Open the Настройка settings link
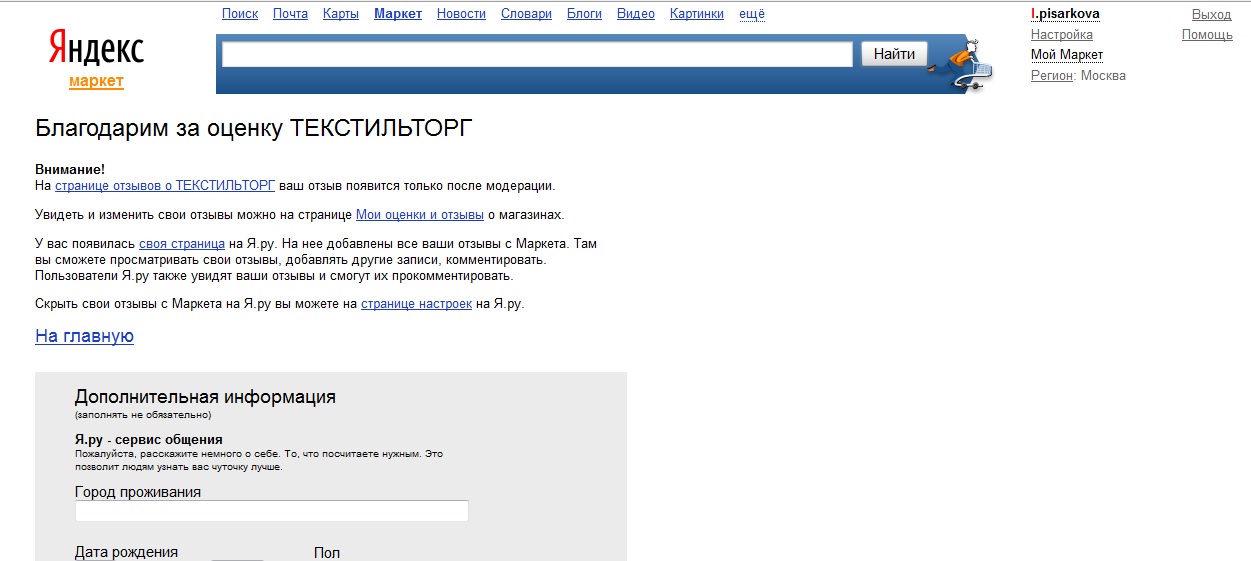The image size is (1251, 561). [1061, 35]
